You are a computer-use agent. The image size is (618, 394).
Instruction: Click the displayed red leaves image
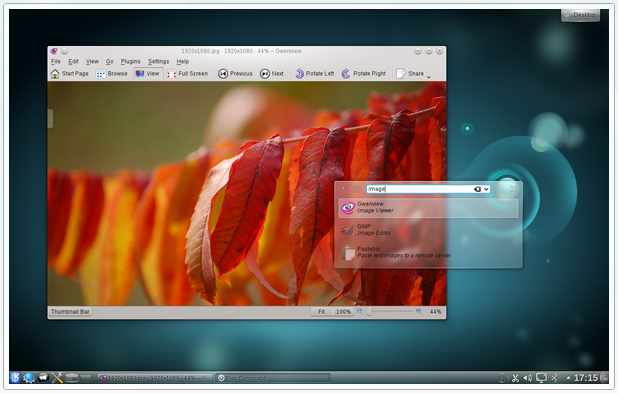tap(247, 193)
